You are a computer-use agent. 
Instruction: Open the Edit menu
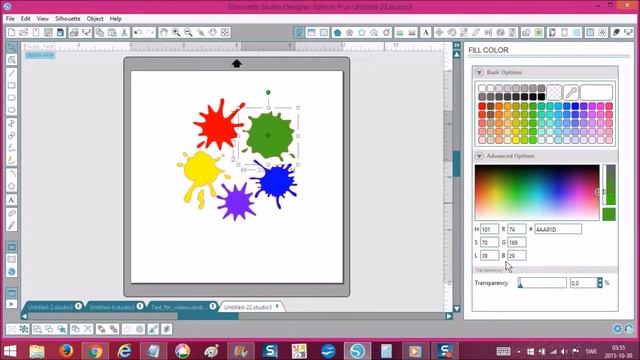(x=25, y=19)
